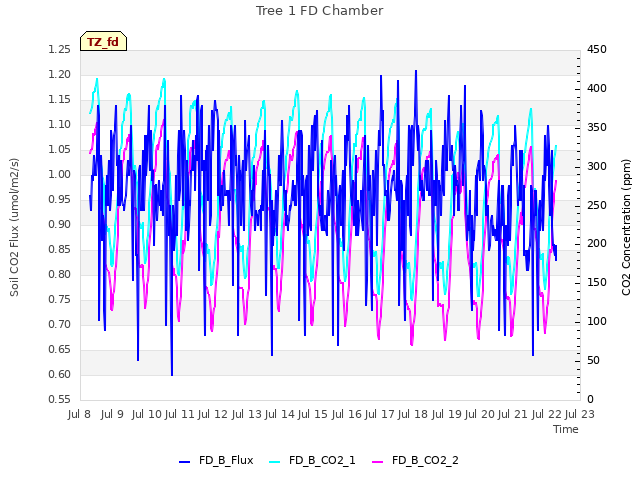Click the Jul 15 tick label
This screenshot has width=640, height=480.
pos(313,414)
